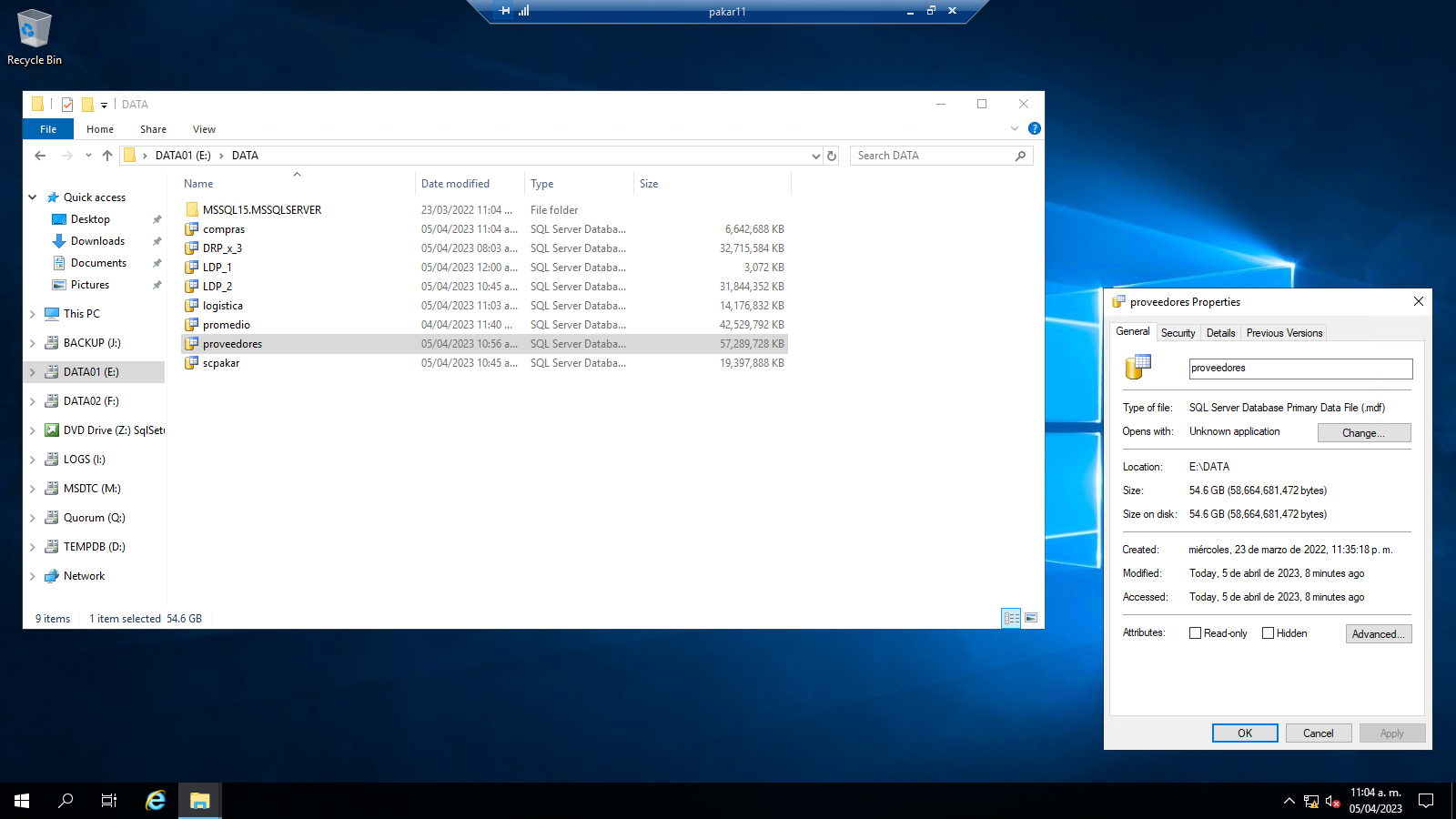Enable the Read-only attribute checkbox

coord(1196,633)
